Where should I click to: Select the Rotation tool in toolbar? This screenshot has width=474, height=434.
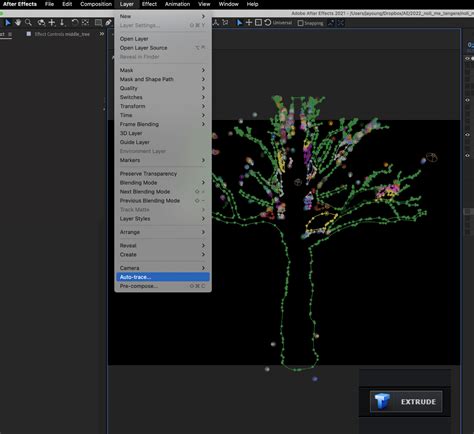point(75,23)
